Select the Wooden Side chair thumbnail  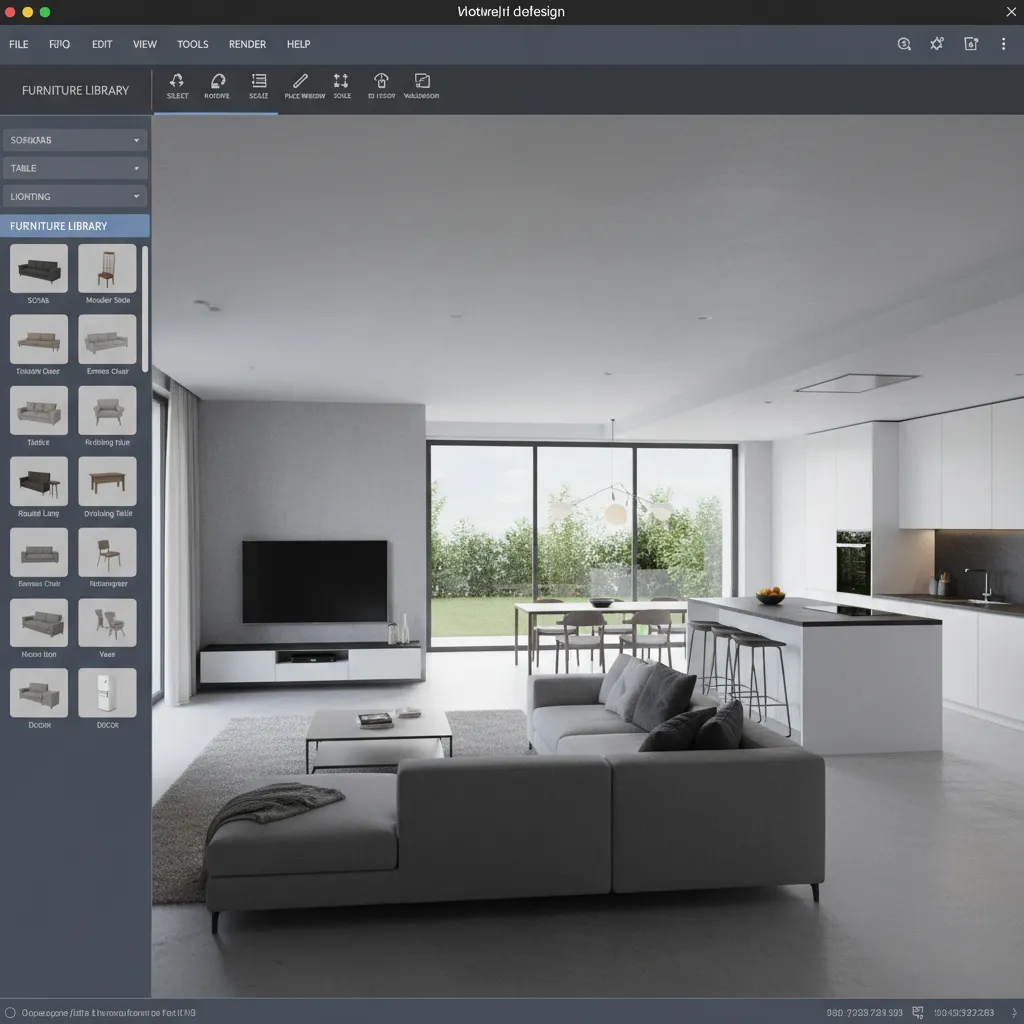coord(107,266)
